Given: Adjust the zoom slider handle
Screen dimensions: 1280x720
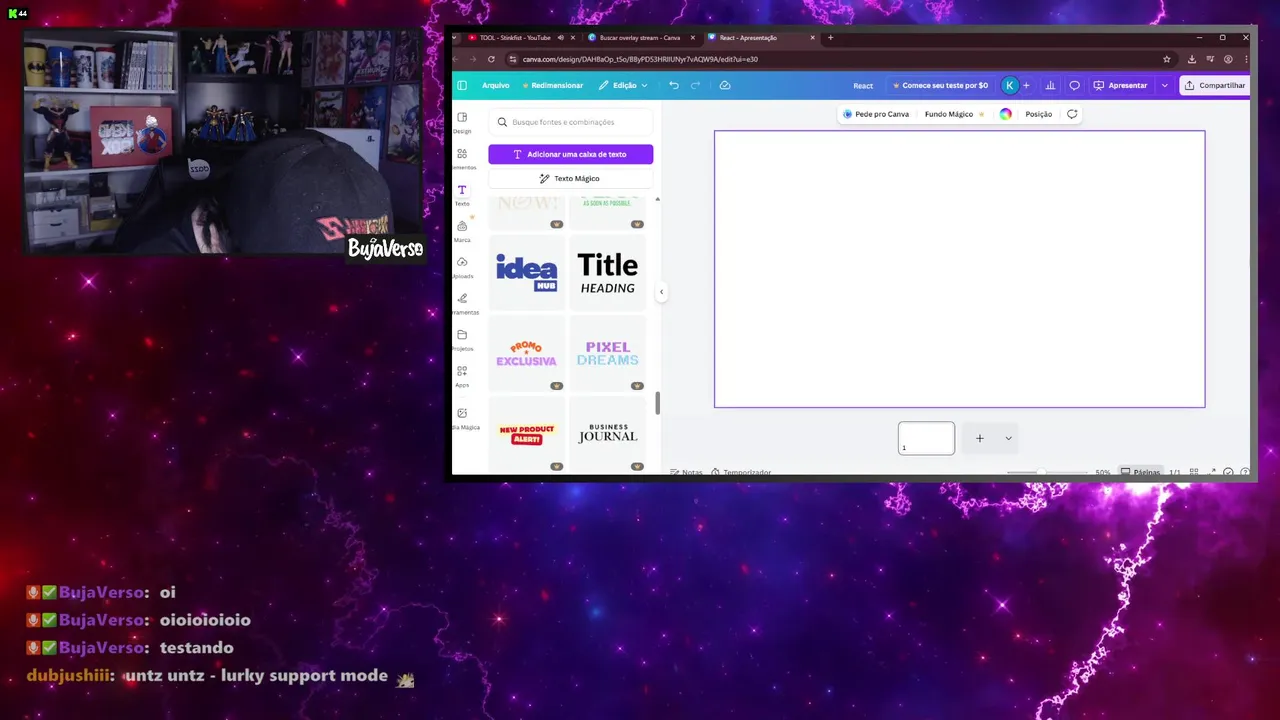Looking at the screenshot, I should coord(1041,472).
